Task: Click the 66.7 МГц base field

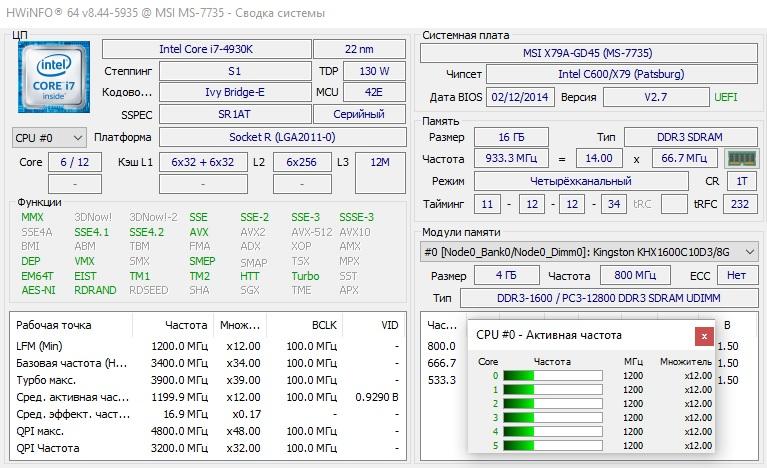Action: coord(685,158)
